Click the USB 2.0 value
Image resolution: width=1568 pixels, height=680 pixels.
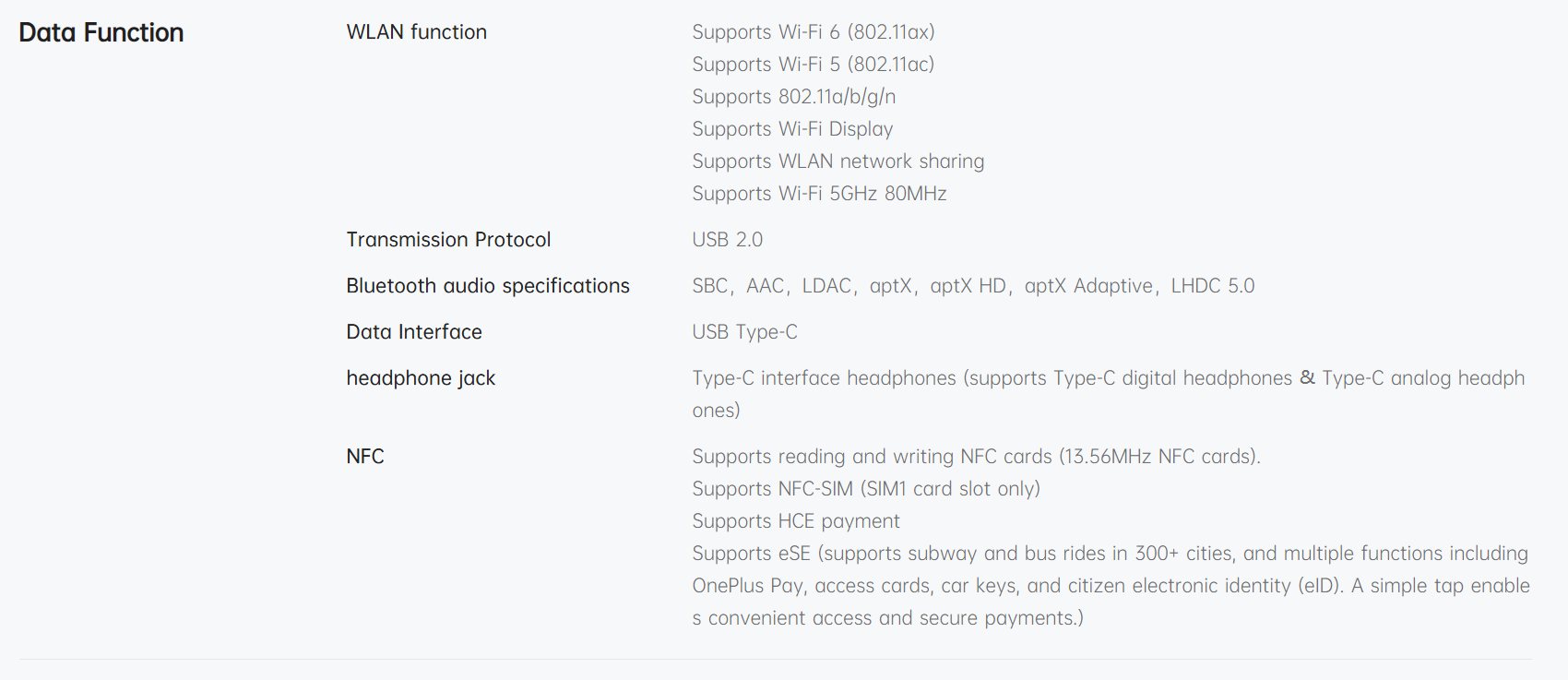click(727, 240)
